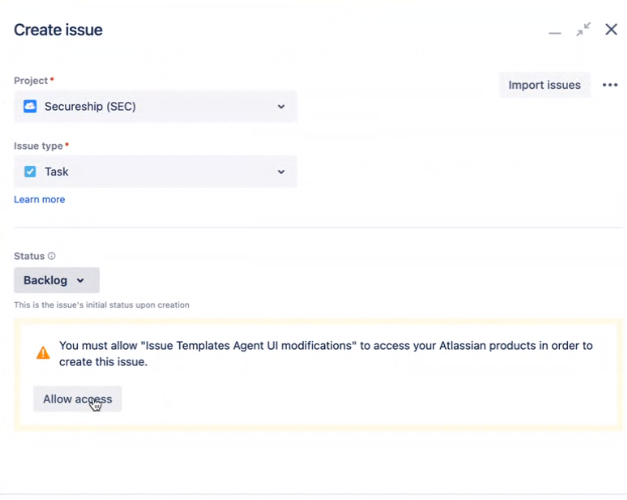Click the Create issue heading
This screenshot has height=500, width=627.
point(58,30)
